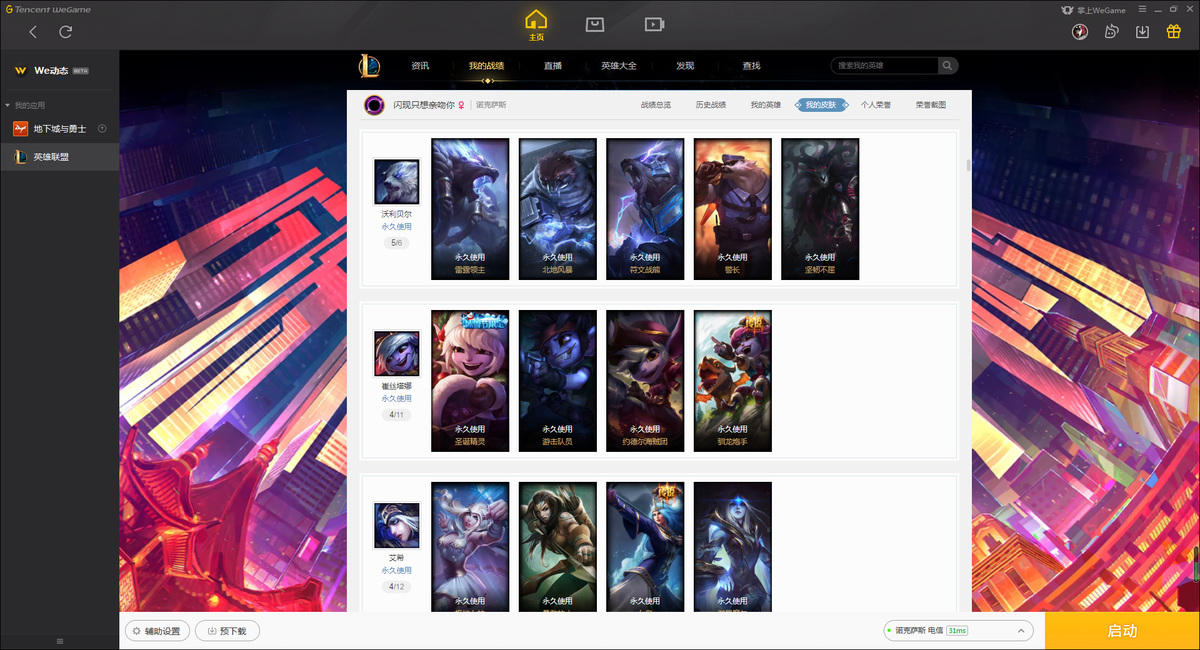Select 英雄联盟 in sidebar

tap(59, 157)
